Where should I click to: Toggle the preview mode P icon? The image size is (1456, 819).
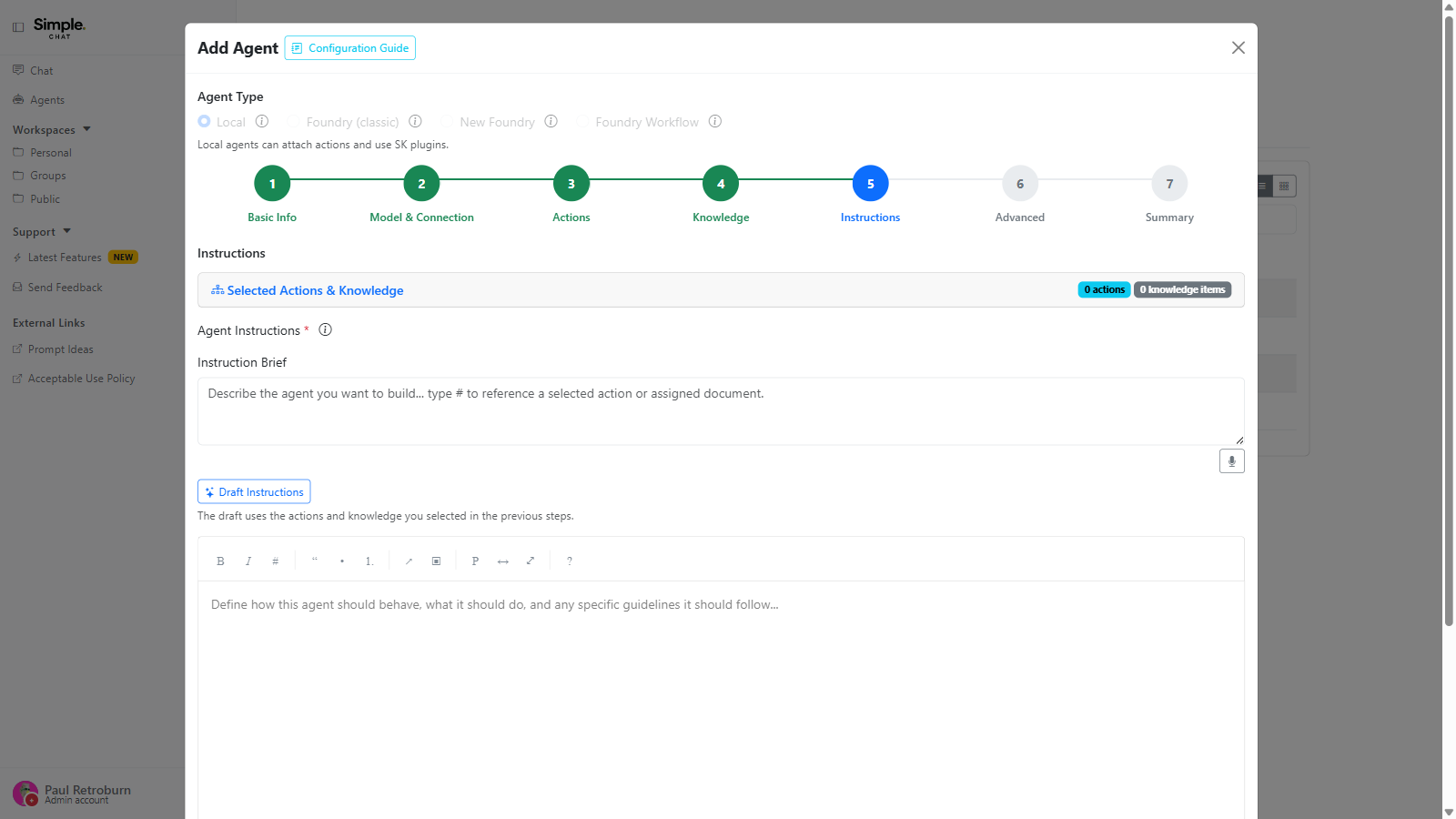[x=475, y=561]
